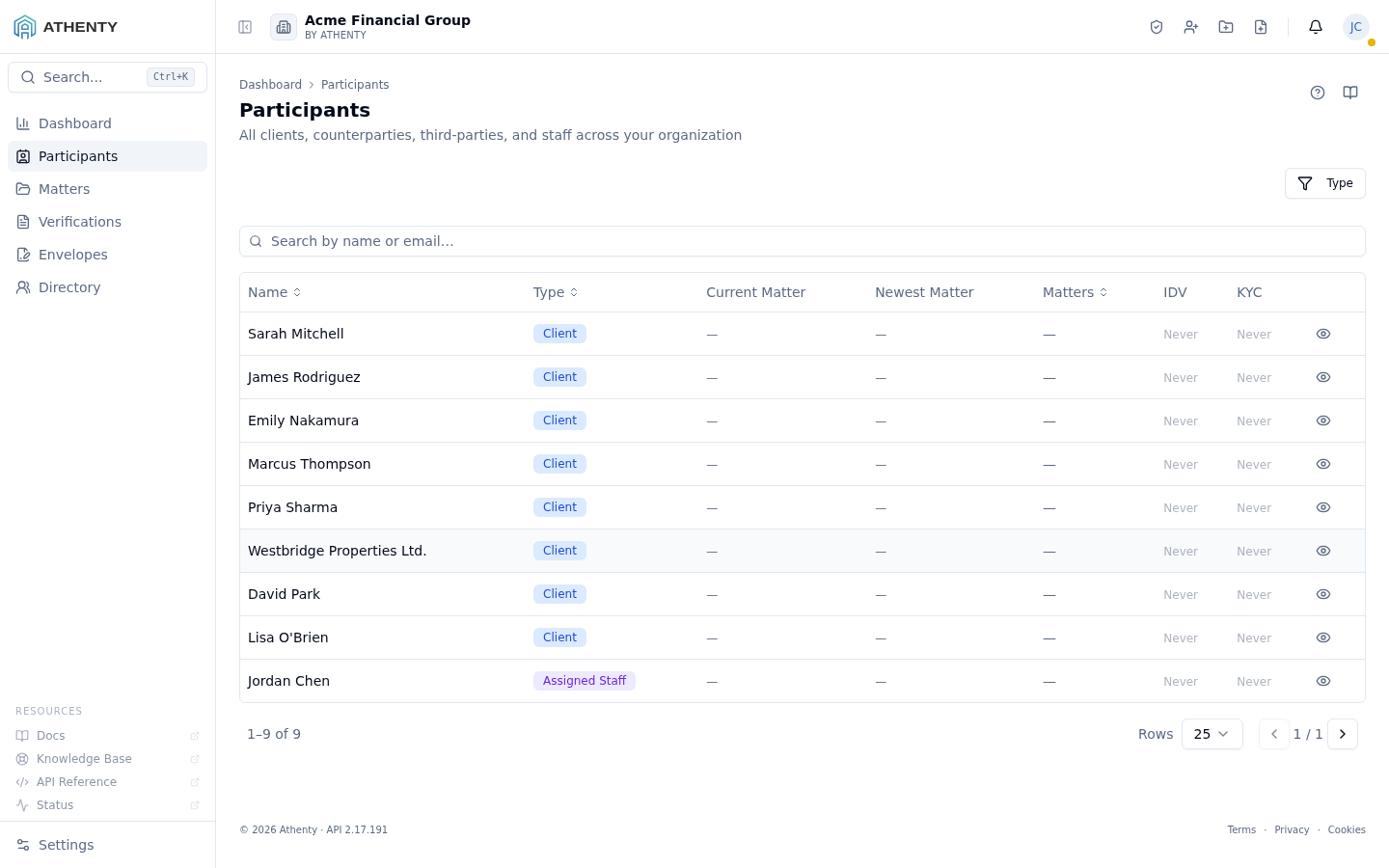Click the Athenty logo

[66, 27]
